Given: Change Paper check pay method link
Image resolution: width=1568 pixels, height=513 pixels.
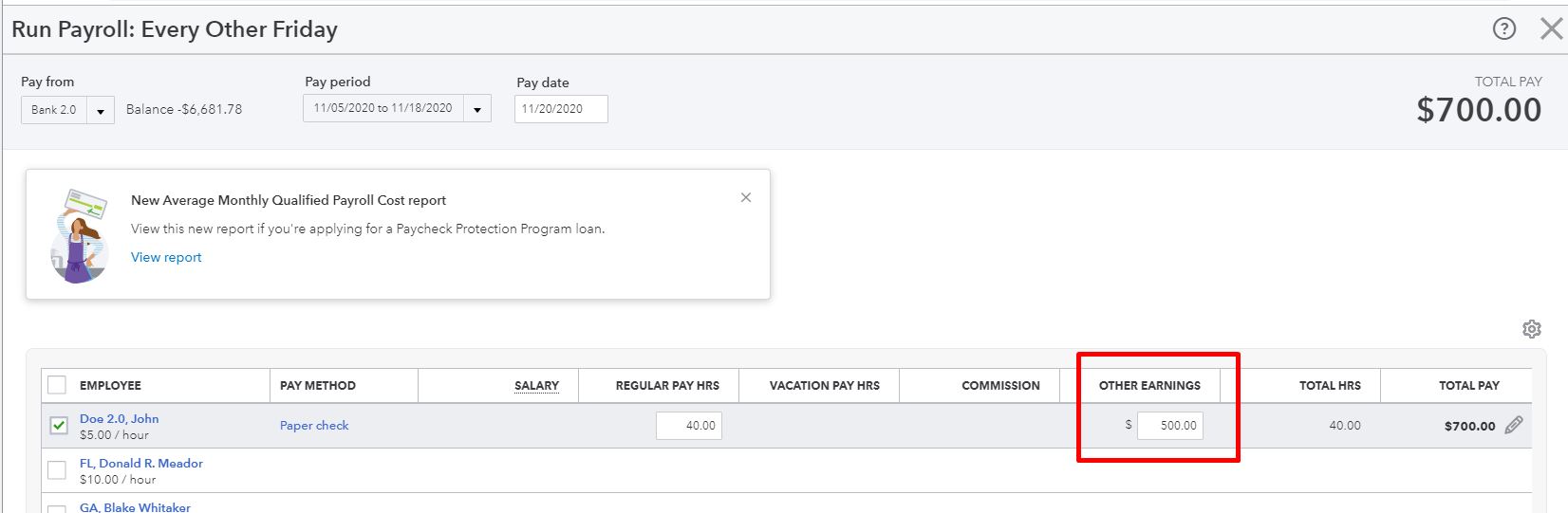Looking at the screenshot, I should tap(314, 426).
